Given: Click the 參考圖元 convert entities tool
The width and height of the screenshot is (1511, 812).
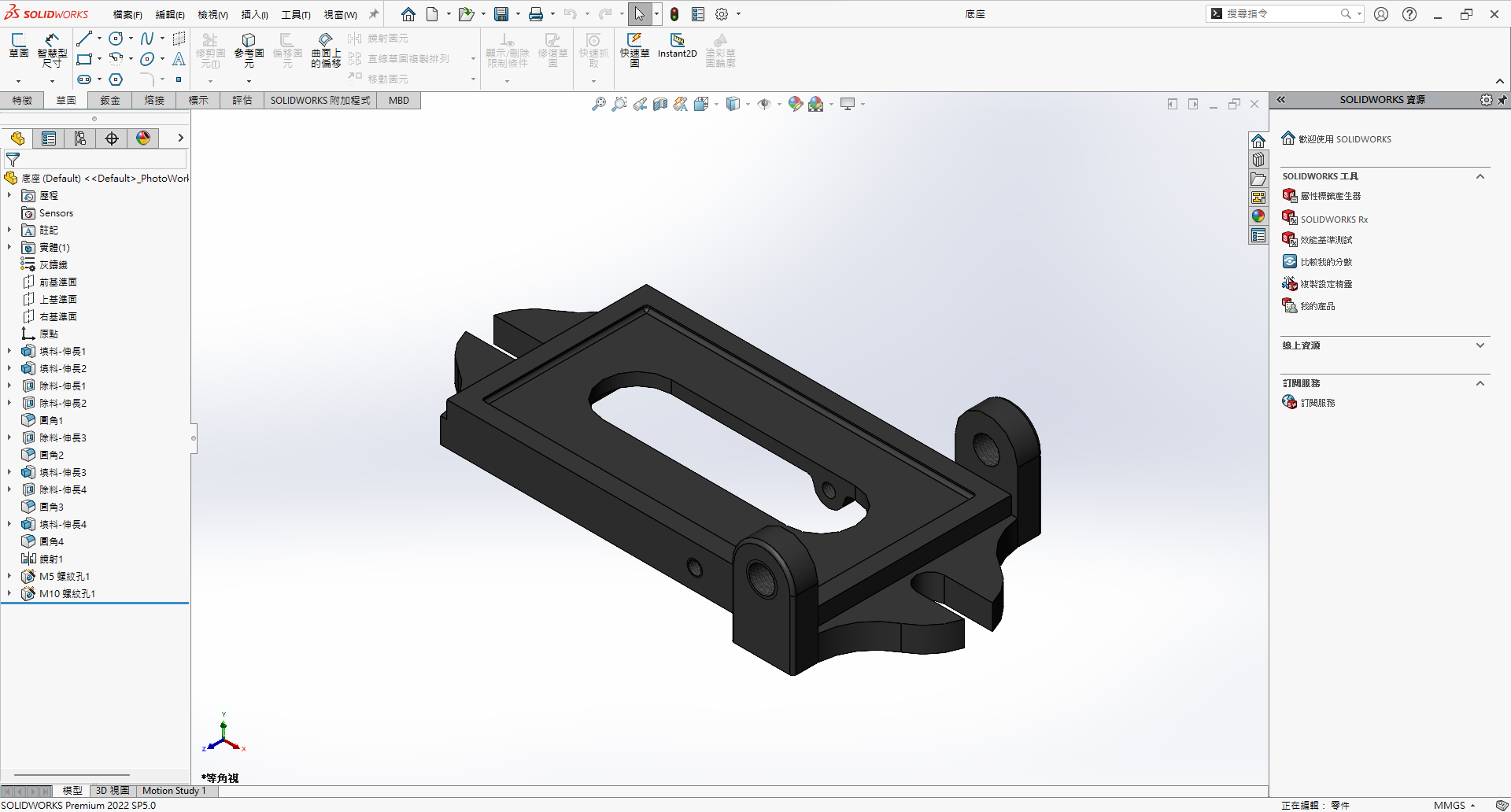Looking at the screenshot, I should click(249, 50).
